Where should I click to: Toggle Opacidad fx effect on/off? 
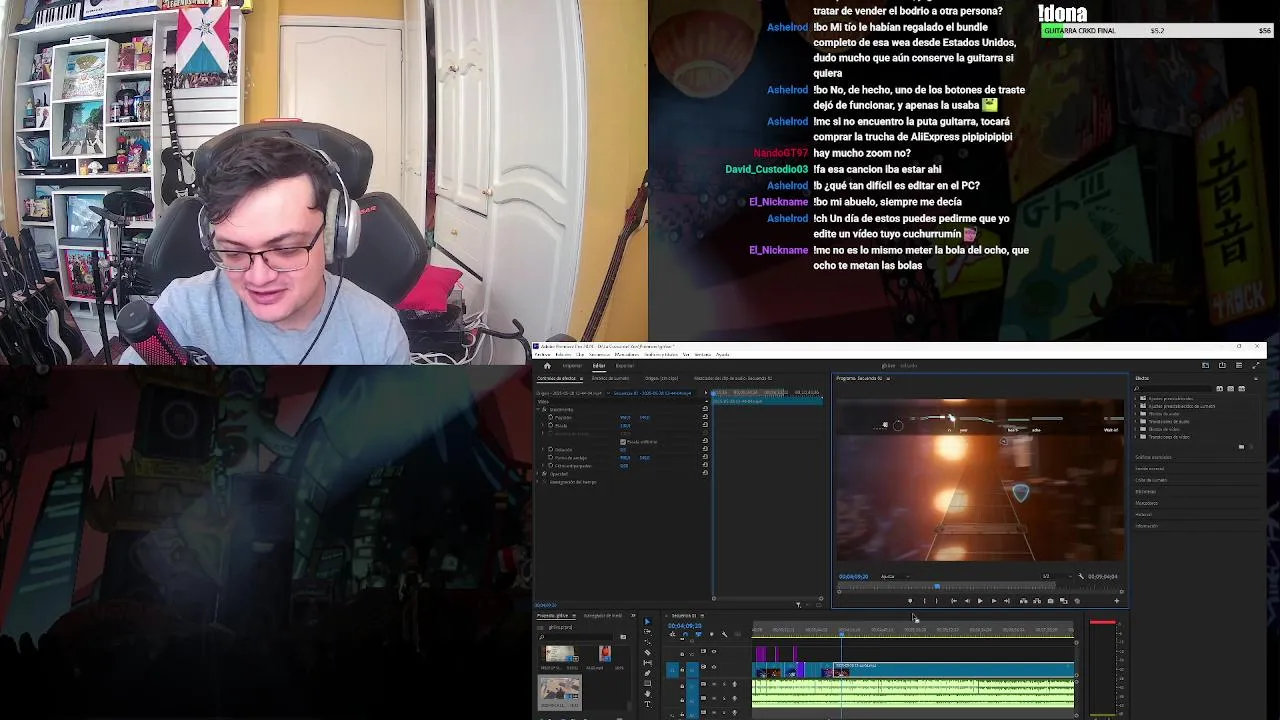(544, 474)
